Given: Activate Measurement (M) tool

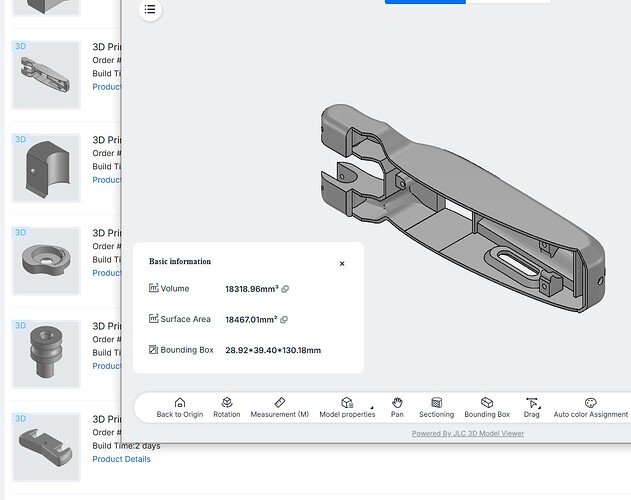Looking at the screenshot, I should [280, 408].
